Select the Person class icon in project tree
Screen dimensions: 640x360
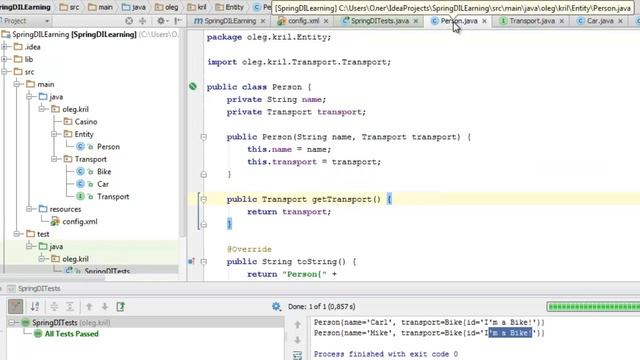tap(80, 147)
